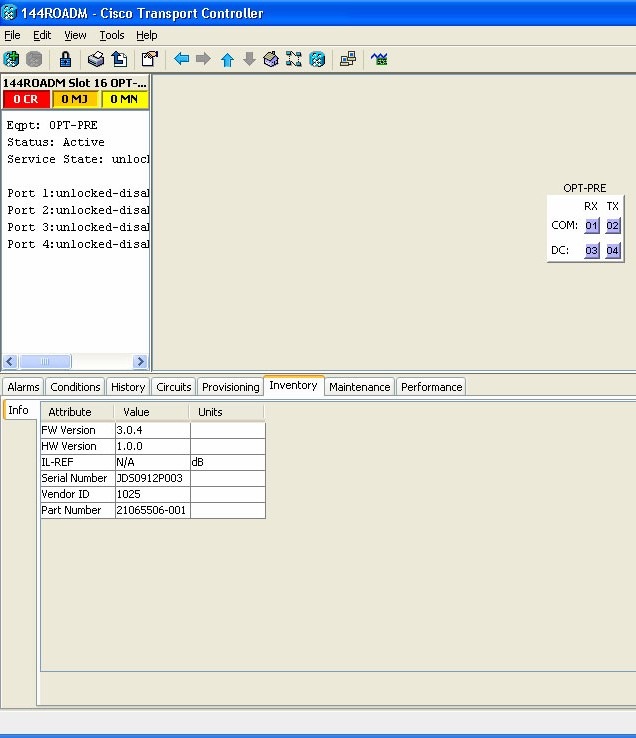Click the Status: Active line
Screen dimensions: 636x738
56,142
